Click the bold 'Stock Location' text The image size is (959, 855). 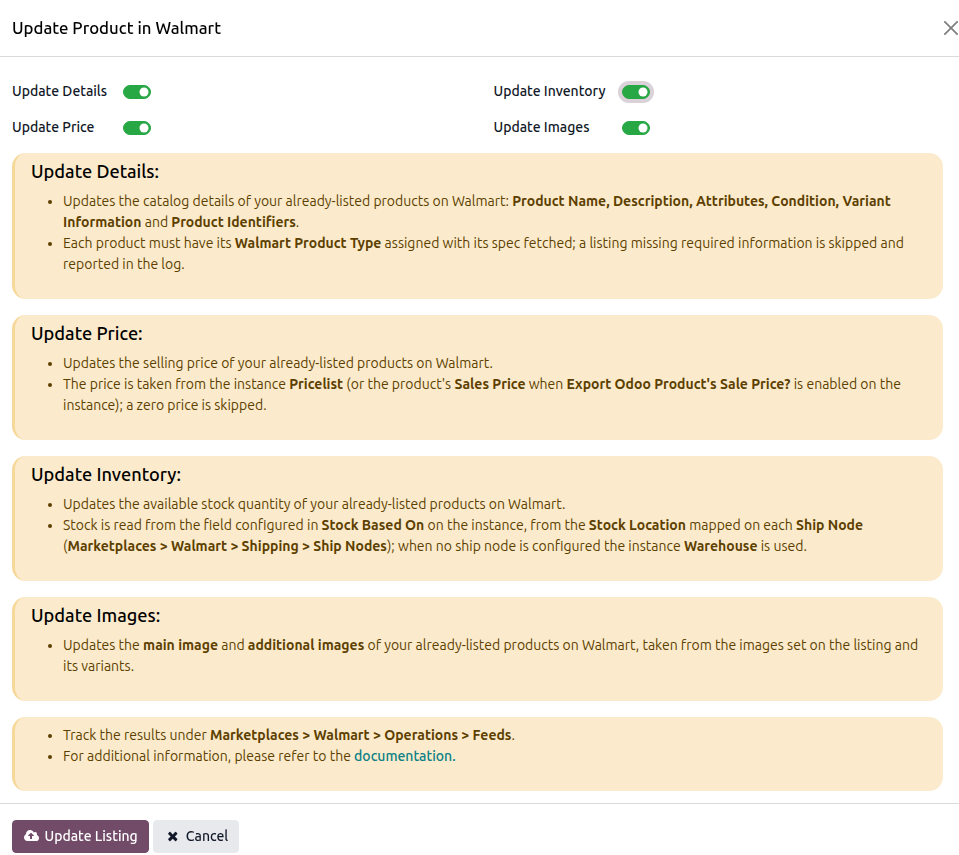637,525
